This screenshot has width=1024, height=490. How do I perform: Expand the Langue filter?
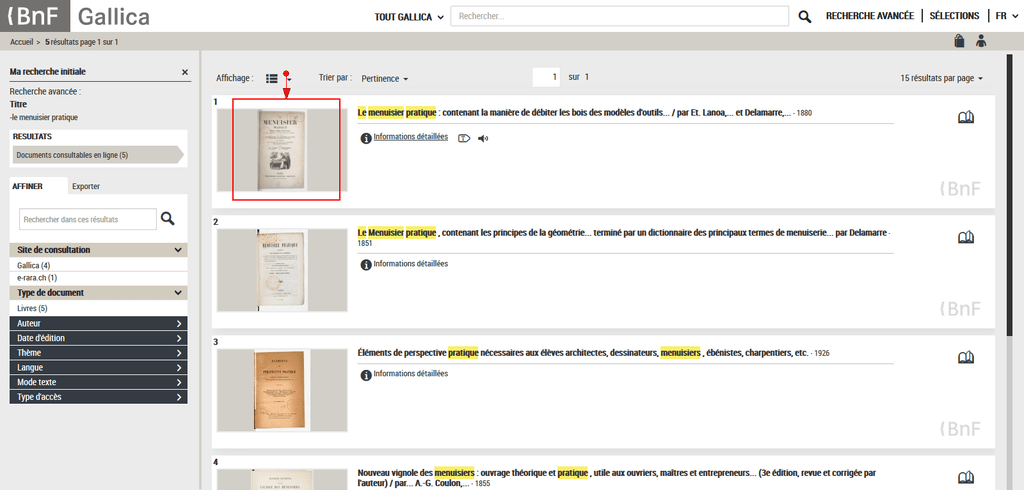(99, 368)
